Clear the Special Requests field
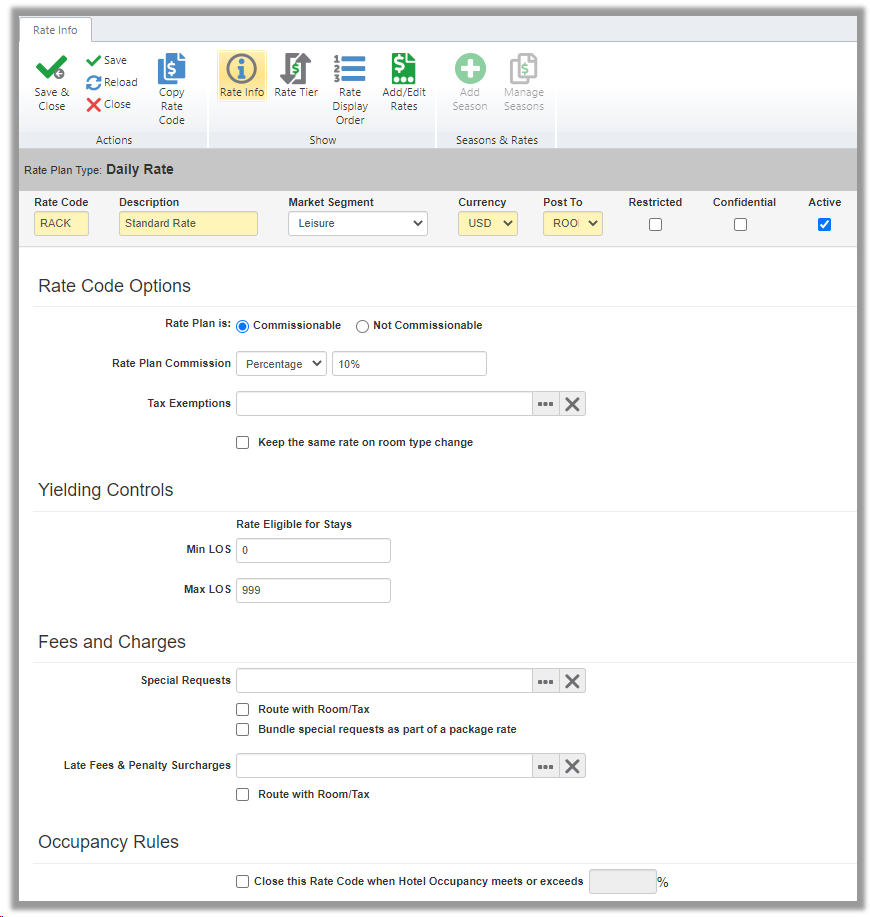Image resolution: width=870 pixels, height=917 pixels. [572, 681]
